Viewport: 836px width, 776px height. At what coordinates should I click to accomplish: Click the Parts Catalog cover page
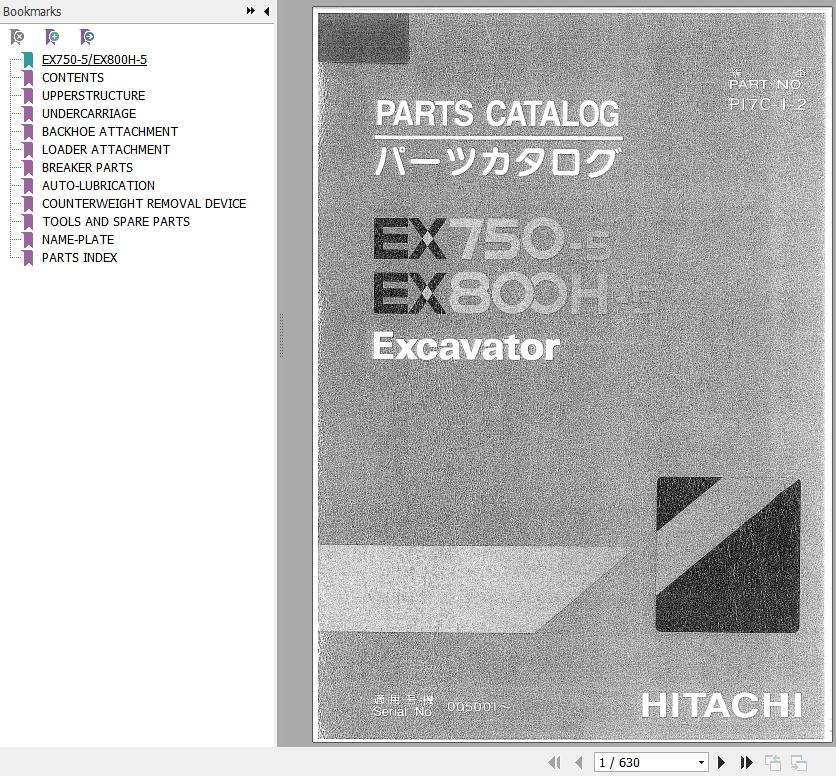[572, 375]
